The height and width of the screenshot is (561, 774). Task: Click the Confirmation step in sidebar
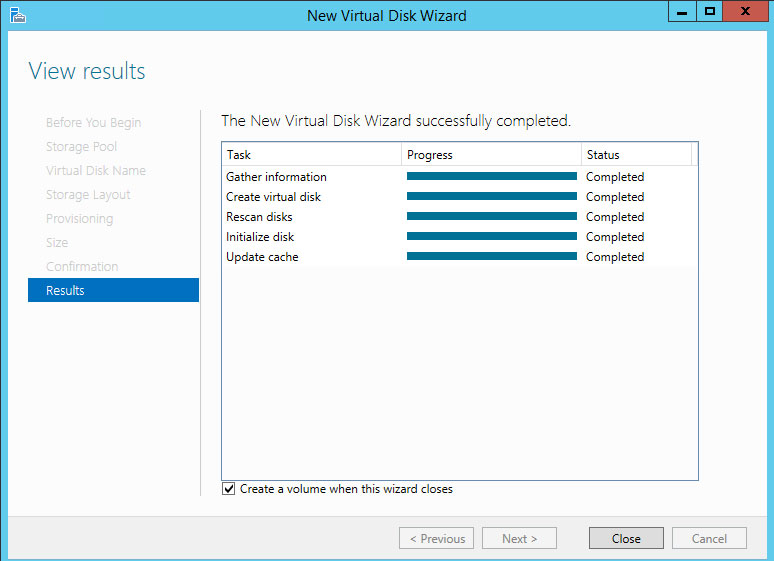point(82,267)
